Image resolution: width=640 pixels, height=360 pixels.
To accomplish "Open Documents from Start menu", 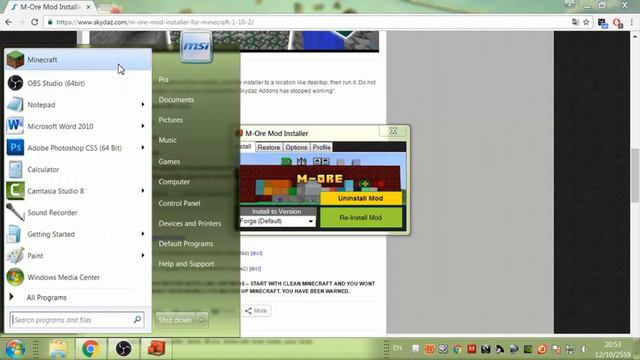I will click(x=176, y=100).
